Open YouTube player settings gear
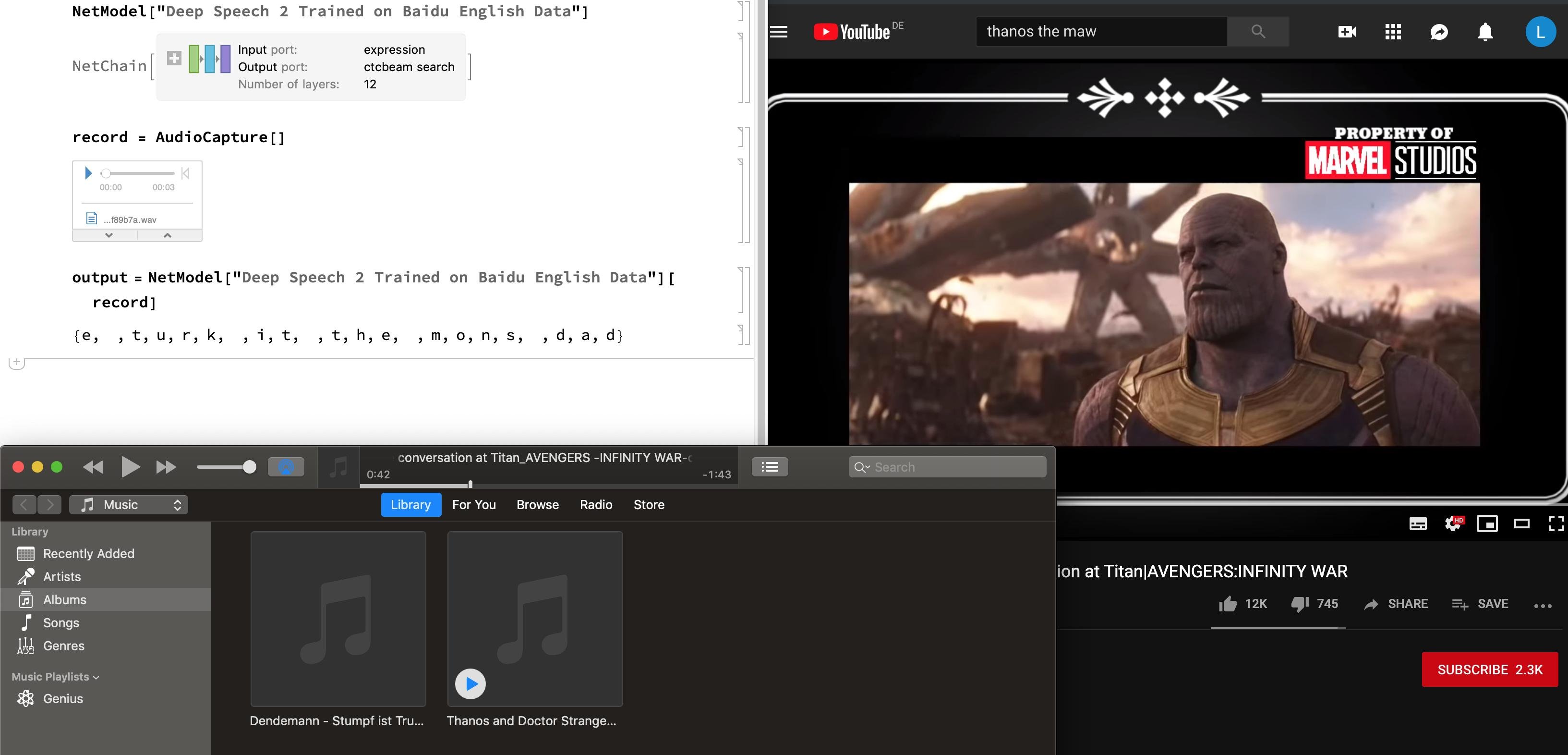The height and width of the screenshot is (755, 1568). coord(1454,524)
